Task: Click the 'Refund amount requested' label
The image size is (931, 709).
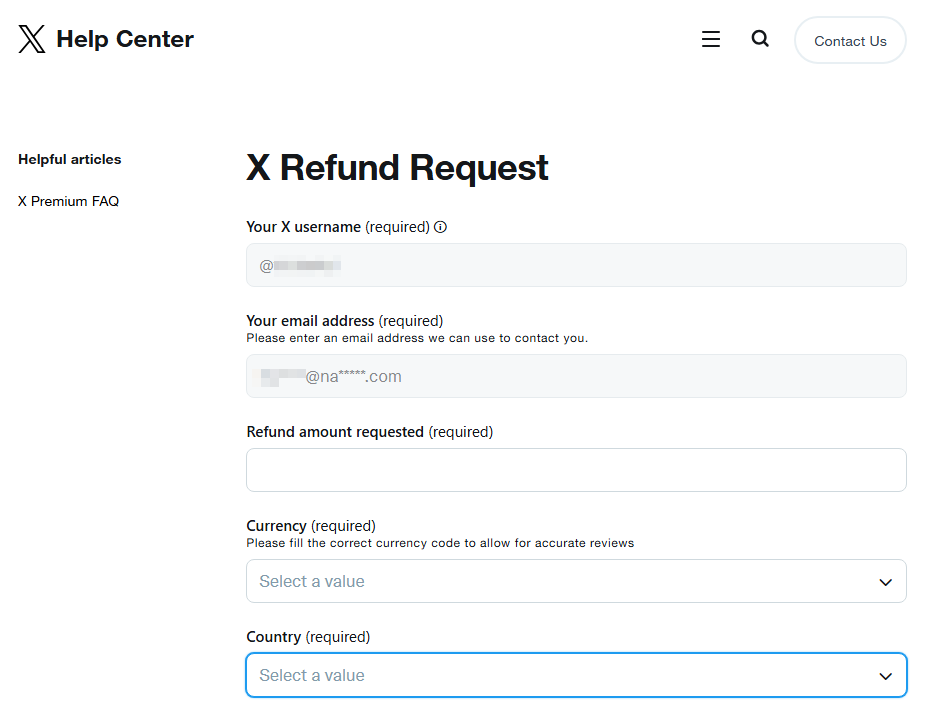Action: coord(335,432)
